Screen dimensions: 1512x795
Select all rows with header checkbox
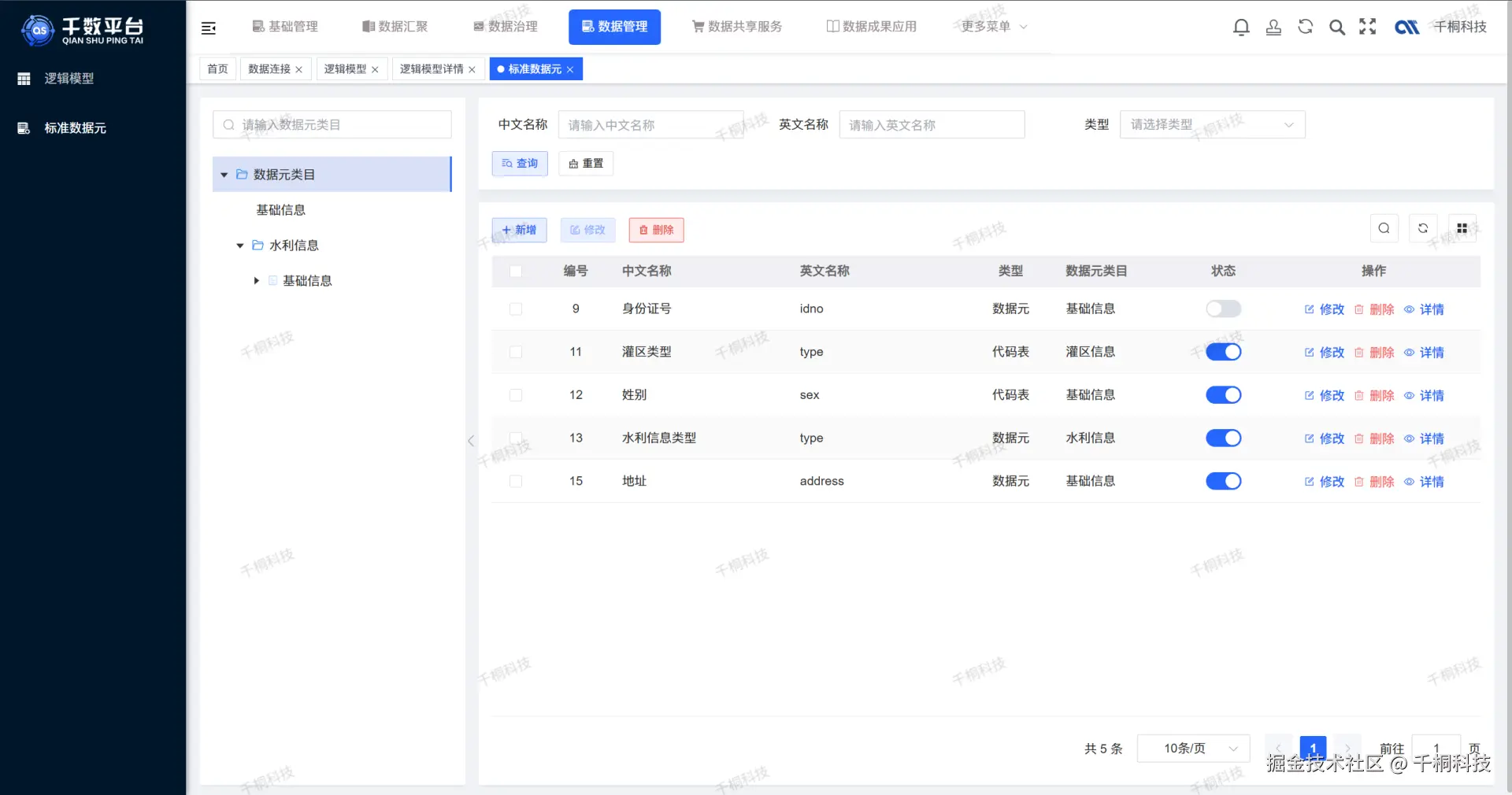tap(516, 272)
